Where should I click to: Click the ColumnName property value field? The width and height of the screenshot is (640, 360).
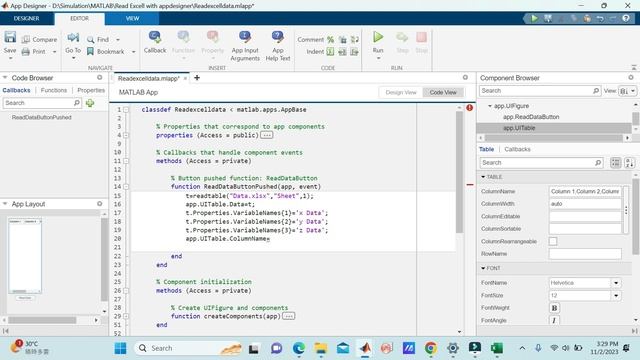point(585,191)
